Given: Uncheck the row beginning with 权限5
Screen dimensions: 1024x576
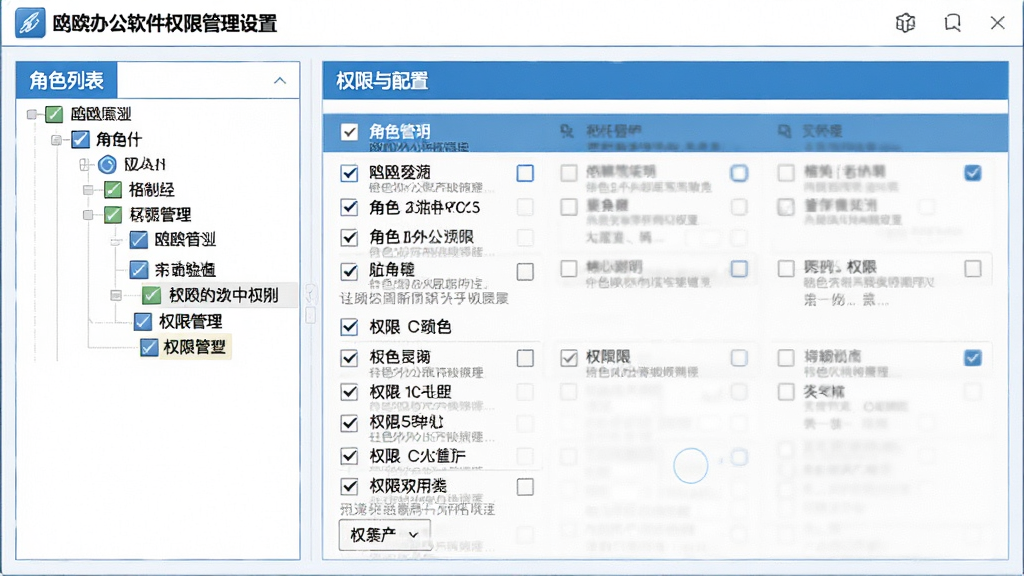Looking at the screenshot, I should [349, 423].
